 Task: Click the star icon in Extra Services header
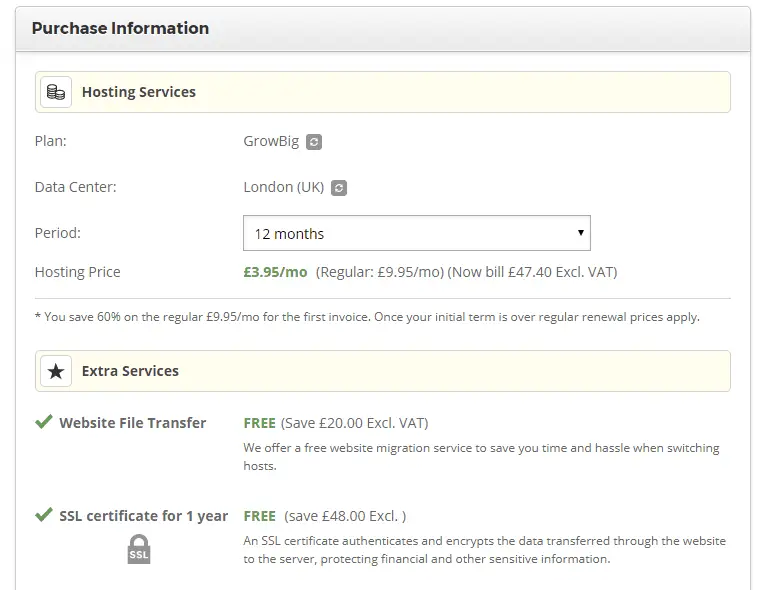click(x=56, y=371)
